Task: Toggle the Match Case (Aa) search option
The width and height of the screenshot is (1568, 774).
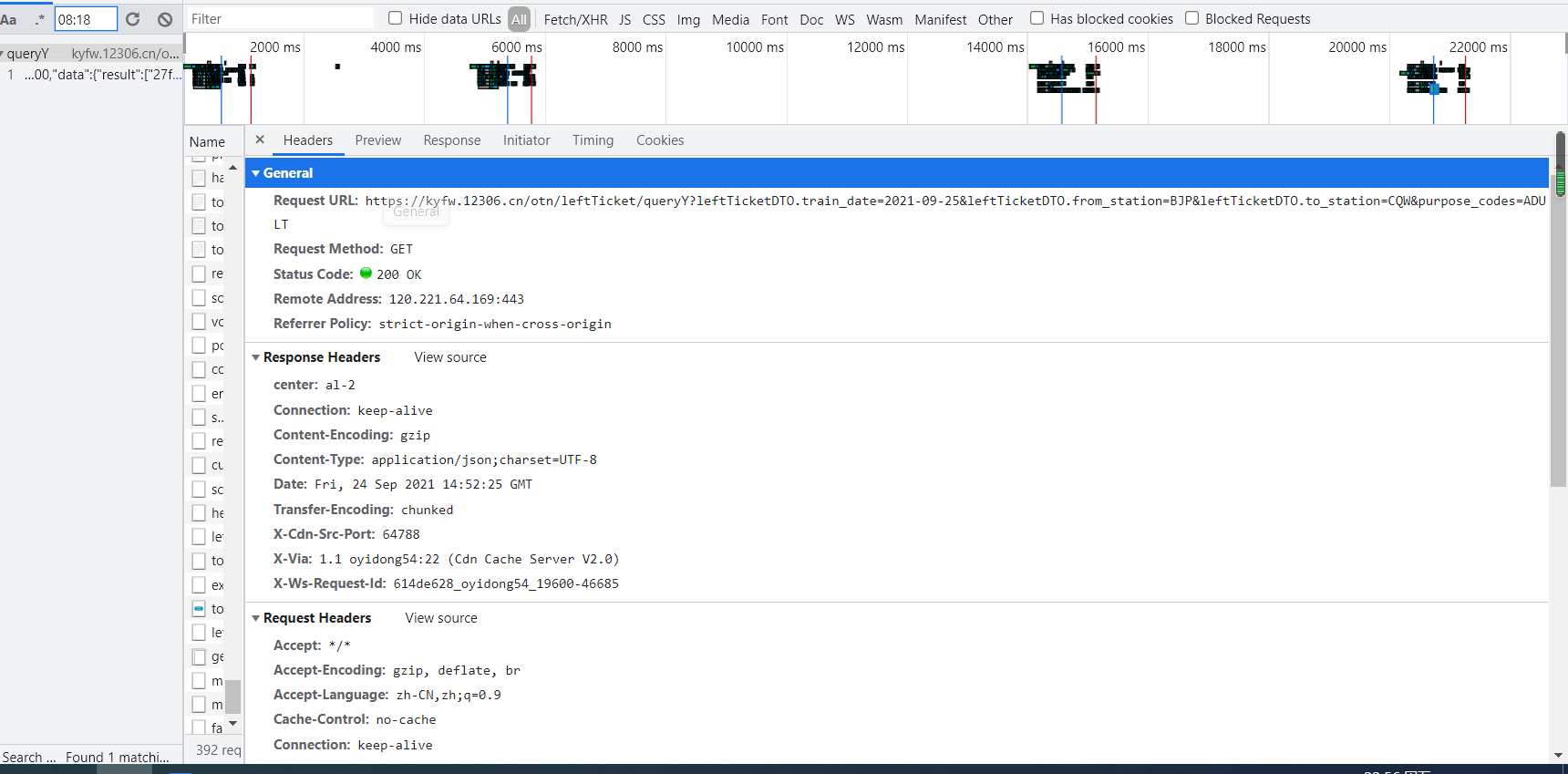Action: (x=8, y=19)
